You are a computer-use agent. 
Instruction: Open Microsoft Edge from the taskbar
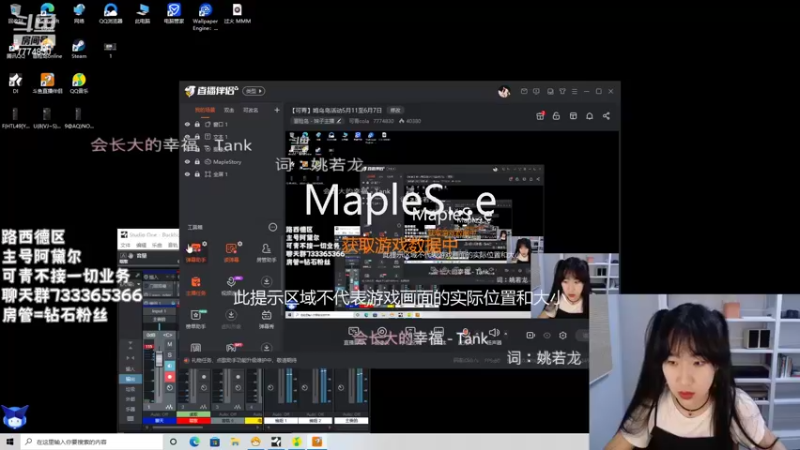tap(194, 442)
